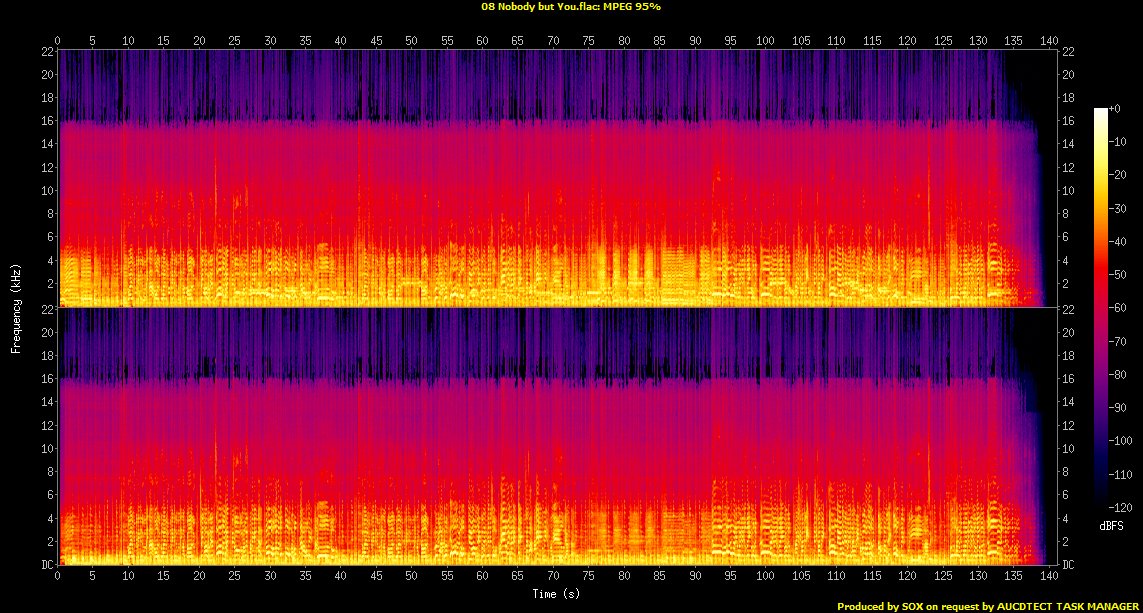Click the color scale gradient bar
Image resolution: width=1143 pixels, height=613 pixels.
[x=1101, y=309]
